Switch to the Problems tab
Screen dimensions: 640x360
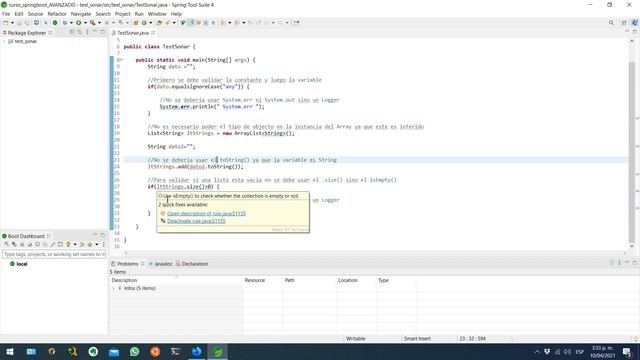pyautogui.click(x=128, y=264)
